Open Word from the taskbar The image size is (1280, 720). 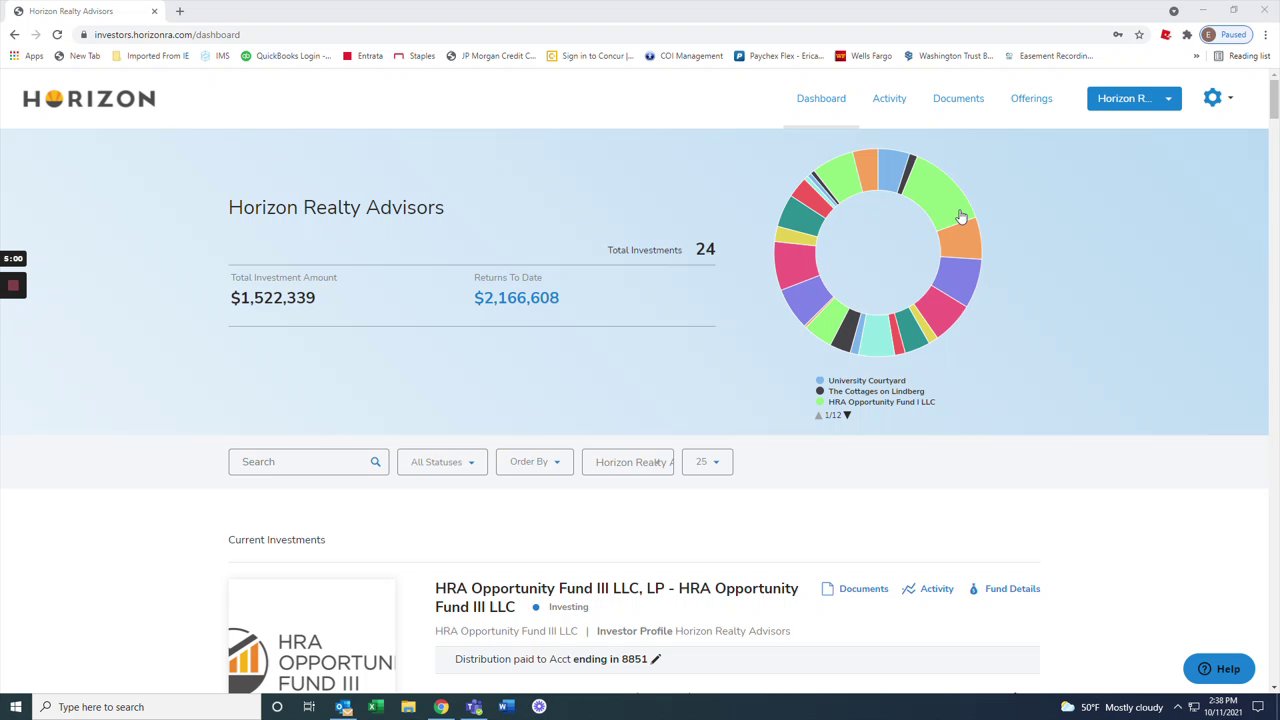tap(506, 707)
